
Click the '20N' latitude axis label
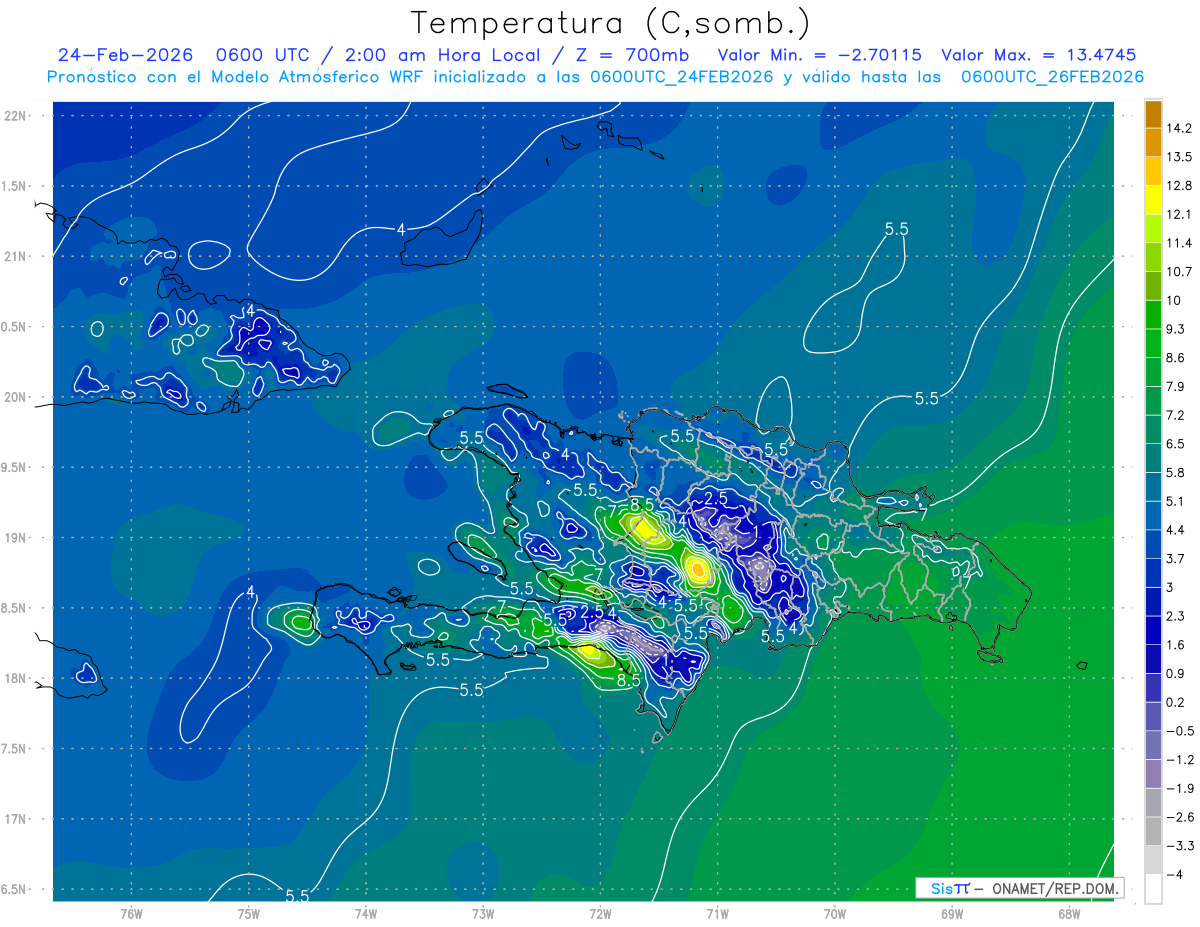pyautogui.click(x=16, y=397)
